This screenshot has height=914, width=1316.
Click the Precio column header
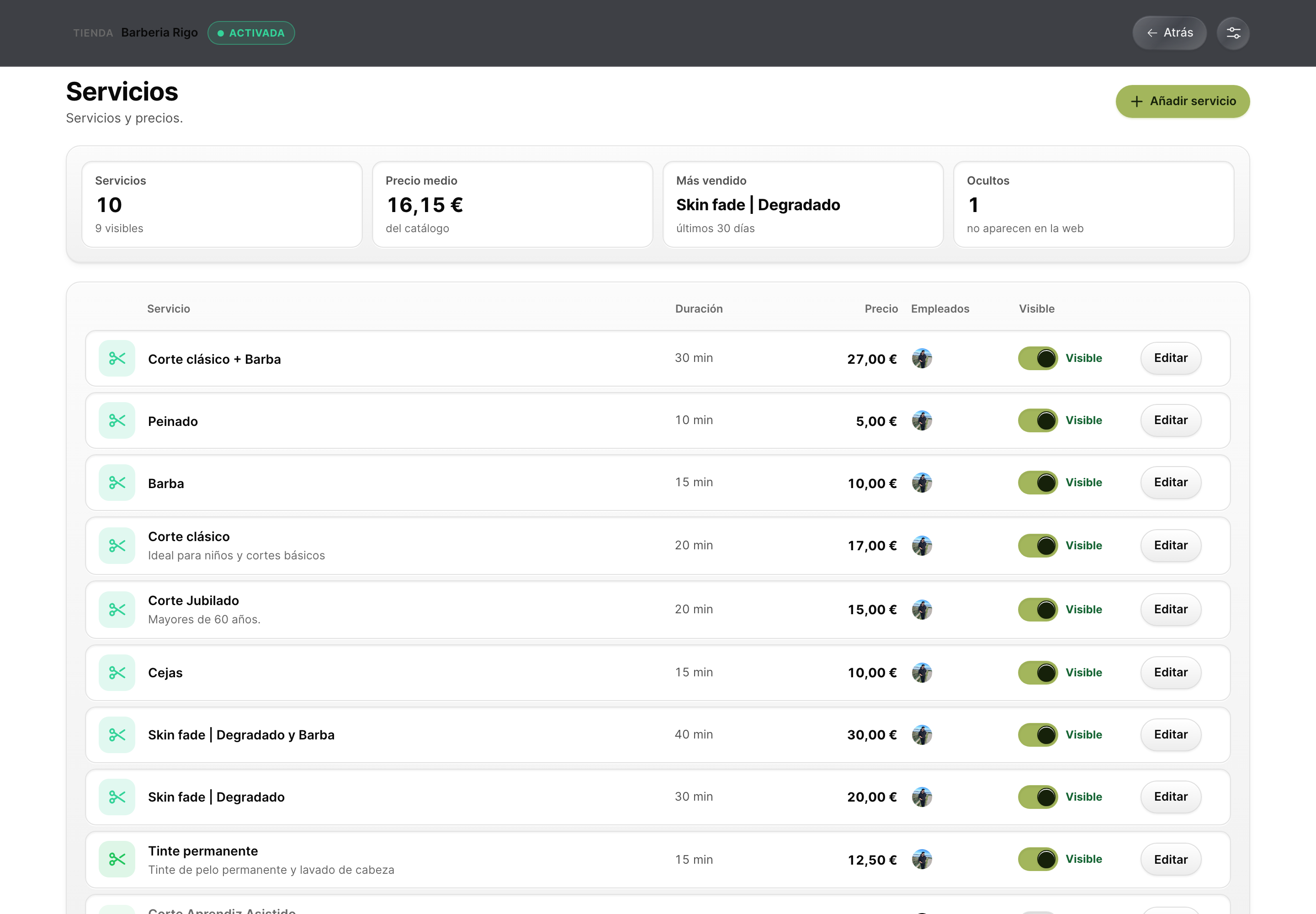[881, 308]
